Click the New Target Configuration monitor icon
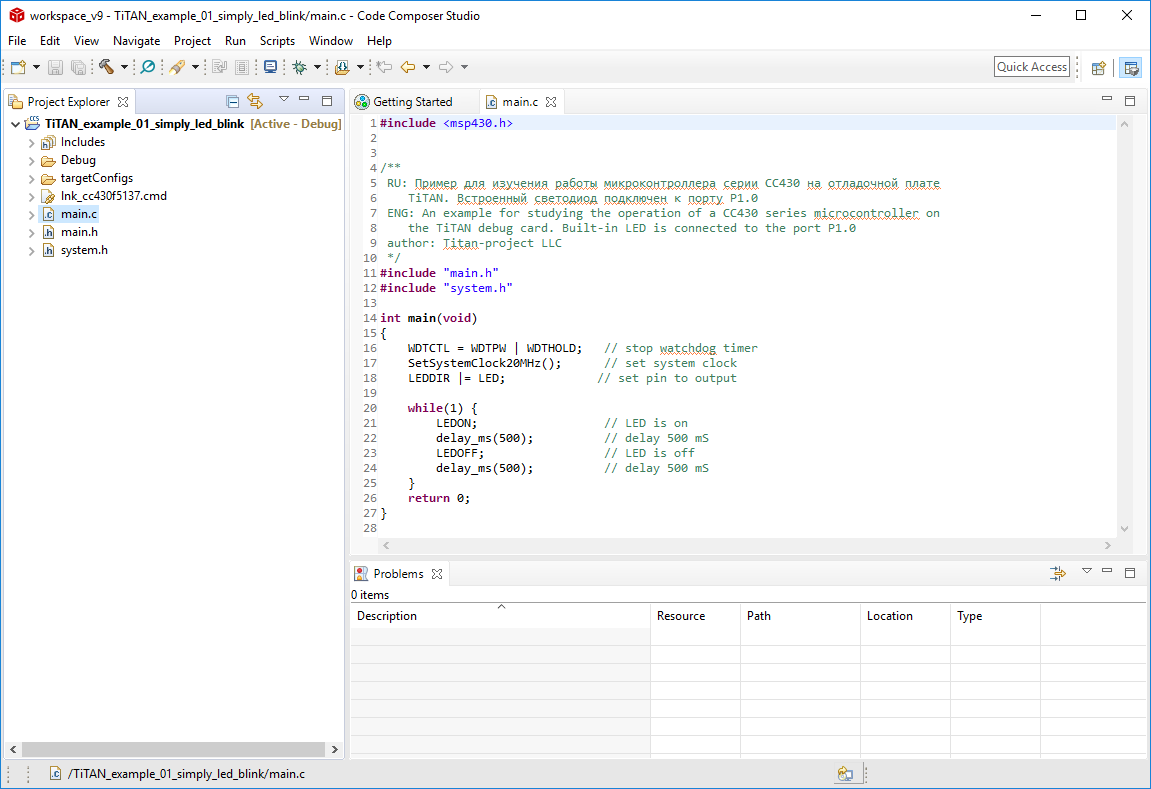 pyautogui.click(x=270, y=67)
